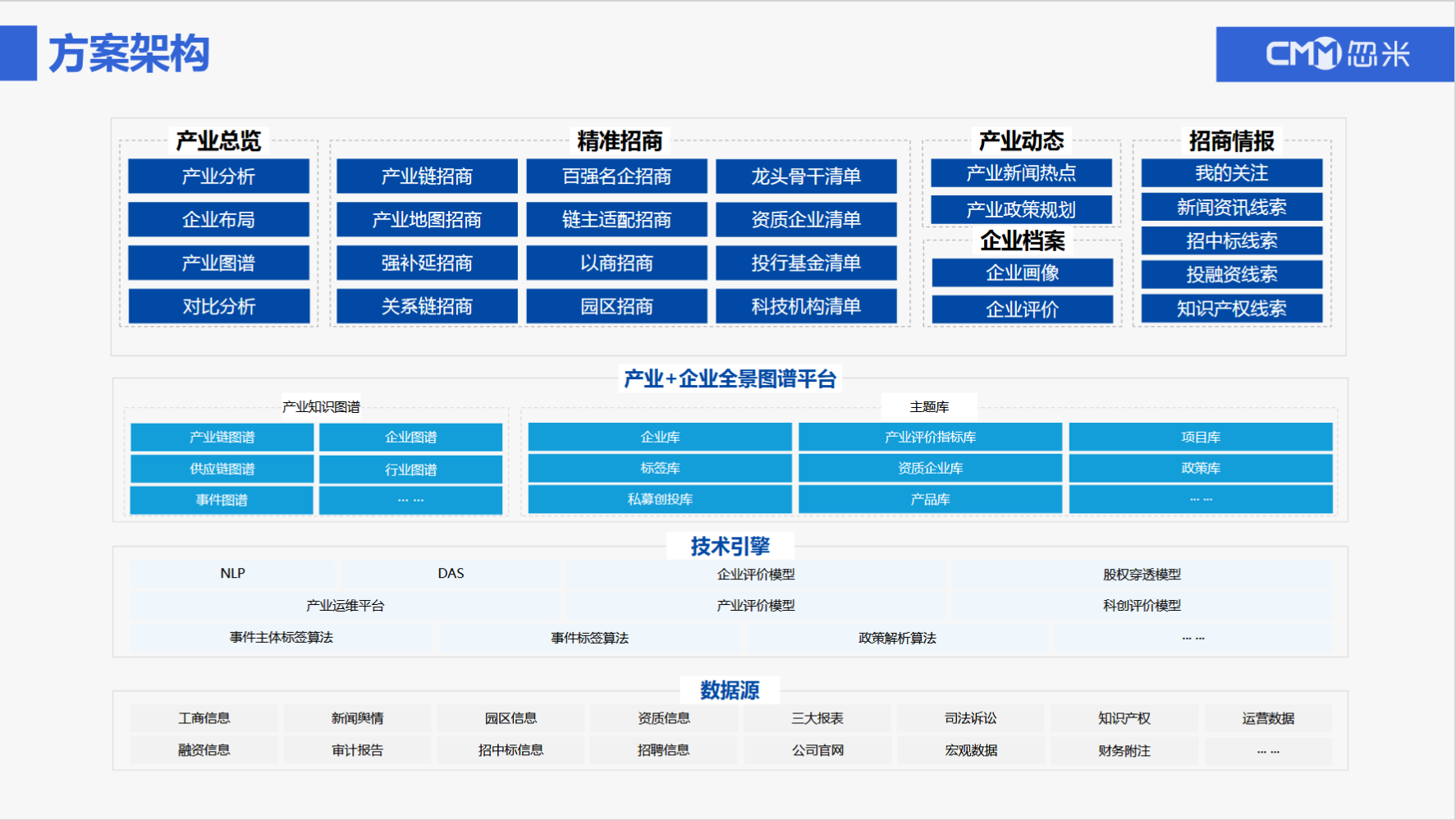The width and height of the screenshot is (1456, 820).
Task: Click the 企业画像 button
Action: pos(1022,273)
